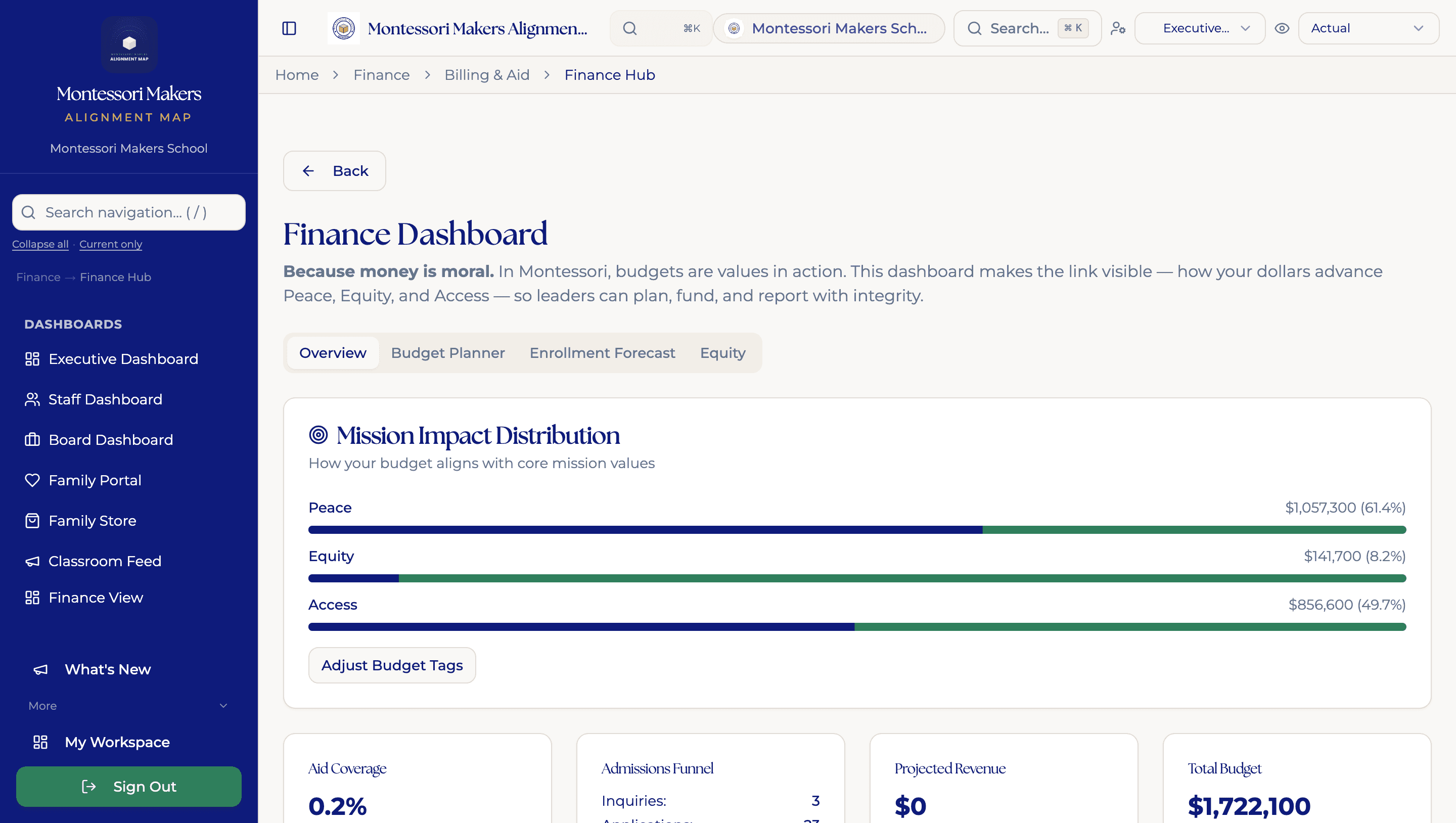
Task: Open the Executive role dropdown
Action: tap(1200, 28)
